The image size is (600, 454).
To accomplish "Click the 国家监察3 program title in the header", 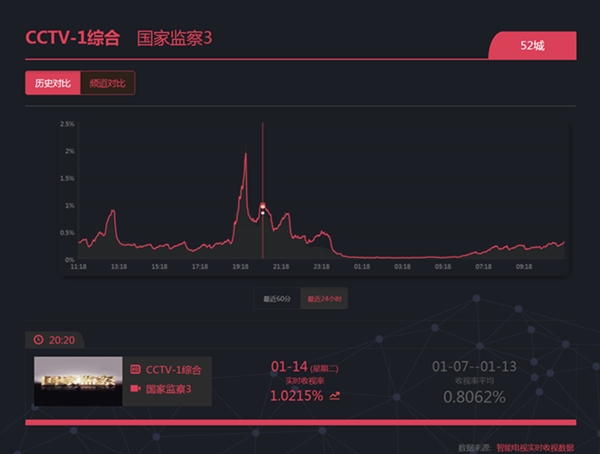I will click(x=174, y=38).
